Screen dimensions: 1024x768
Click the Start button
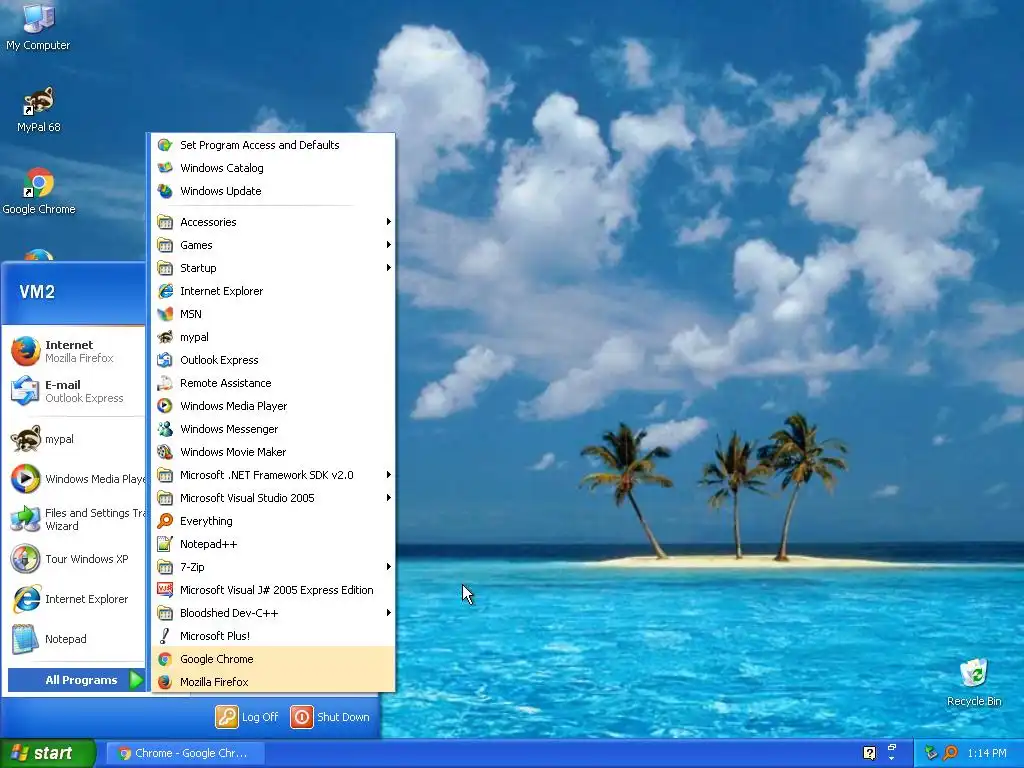48,754
